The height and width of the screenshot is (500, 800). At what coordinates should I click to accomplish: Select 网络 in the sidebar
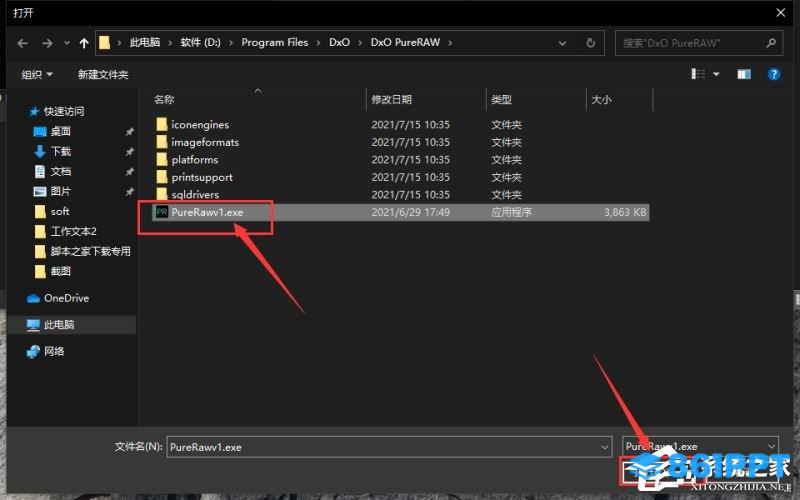pos(54,351)
